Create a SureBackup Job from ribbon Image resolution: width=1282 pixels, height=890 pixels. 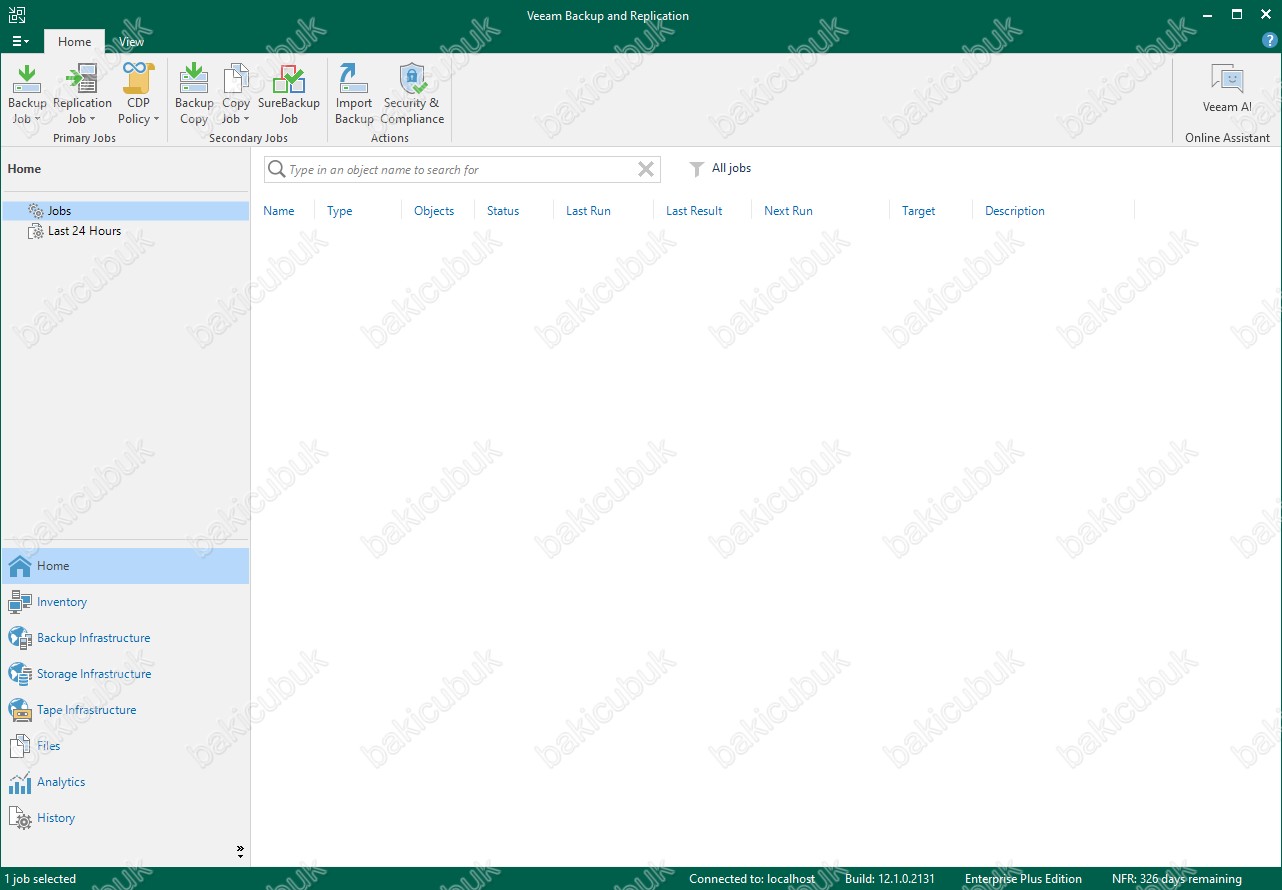click(289, 94)
